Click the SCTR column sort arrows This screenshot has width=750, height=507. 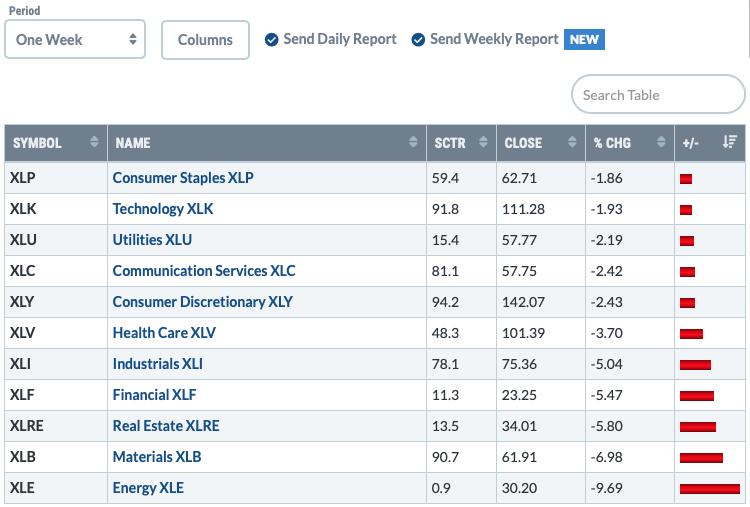click(483, 142)
